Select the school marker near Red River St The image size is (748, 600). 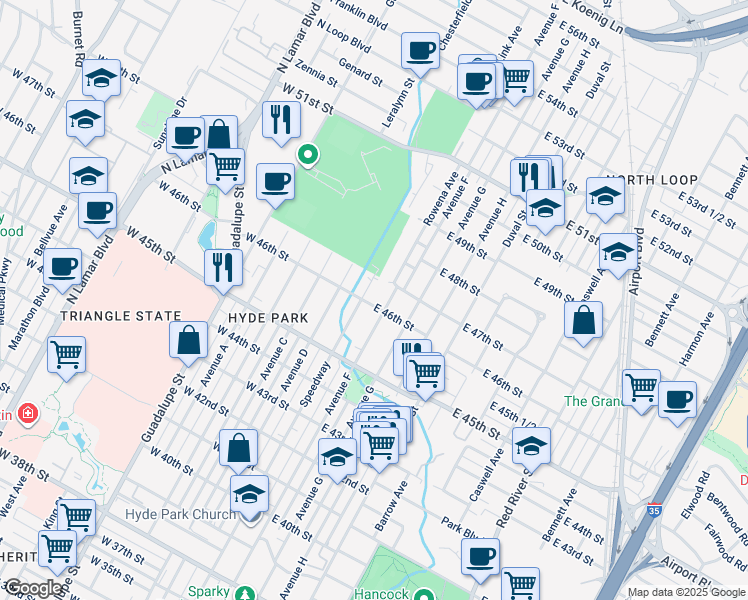tap(531, 446)
